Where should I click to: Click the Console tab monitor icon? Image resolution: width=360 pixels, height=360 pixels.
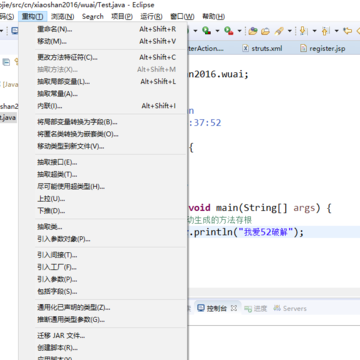point(201,308)
